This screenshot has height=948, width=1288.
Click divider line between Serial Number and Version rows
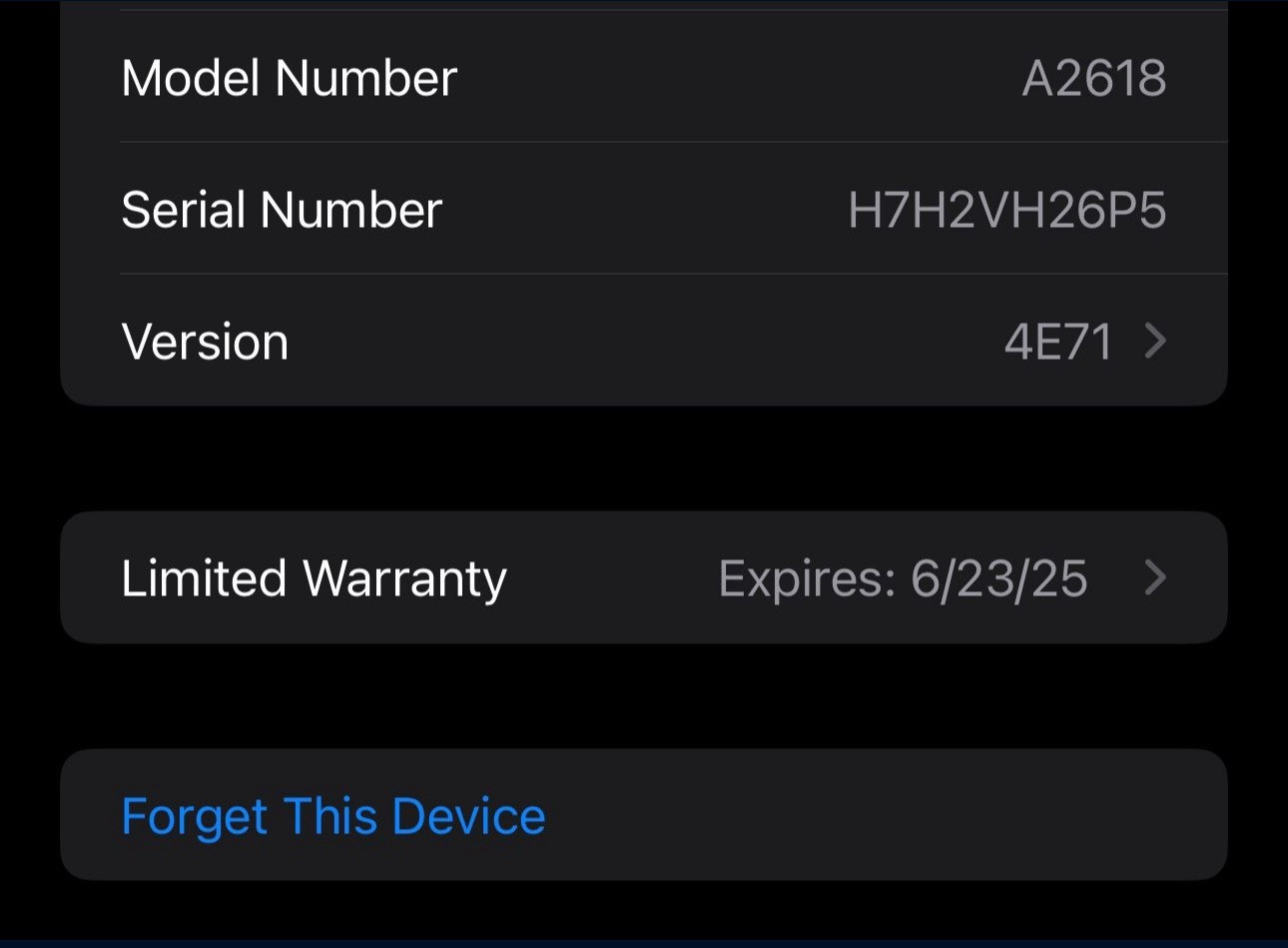pos(673,274)
